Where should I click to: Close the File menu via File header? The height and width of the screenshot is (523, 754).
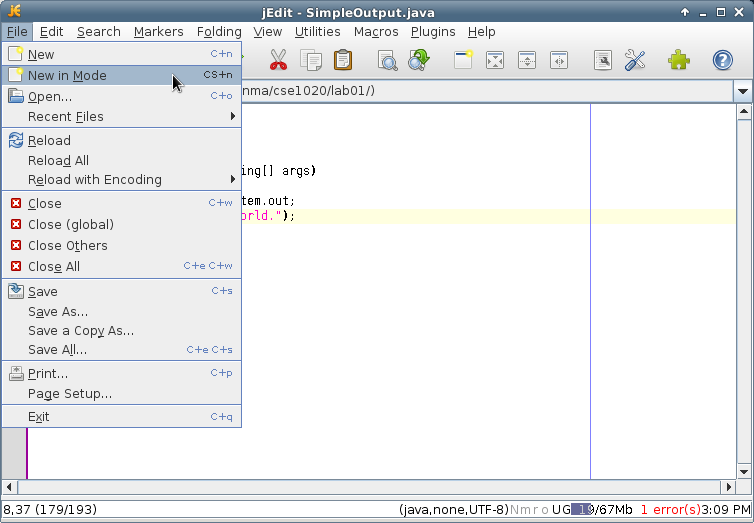[17, 32]
